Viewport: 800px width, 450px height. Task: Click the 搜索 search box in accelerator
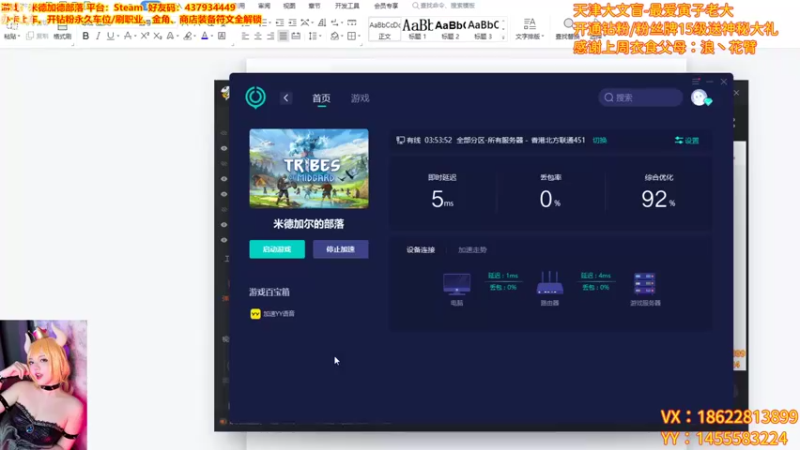pos(640,97)
